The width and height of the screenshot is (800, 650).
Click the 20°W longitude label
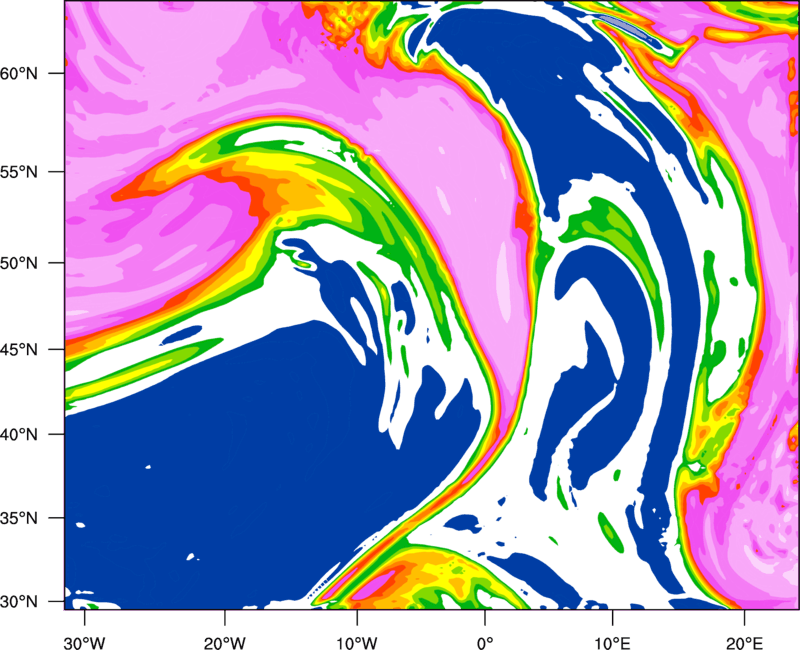click(x=224, y=643)
